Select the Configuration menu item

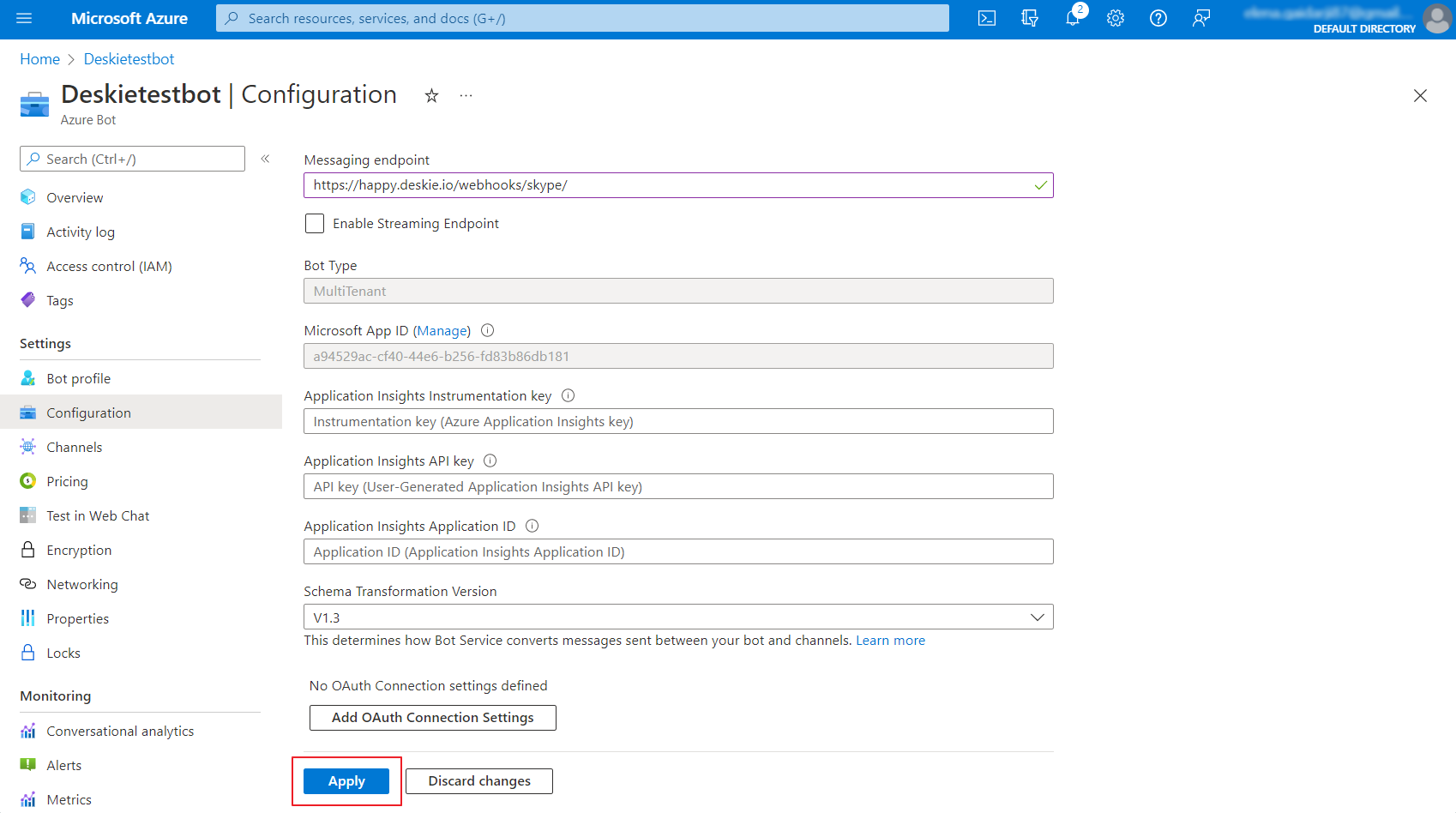[141, 413]
